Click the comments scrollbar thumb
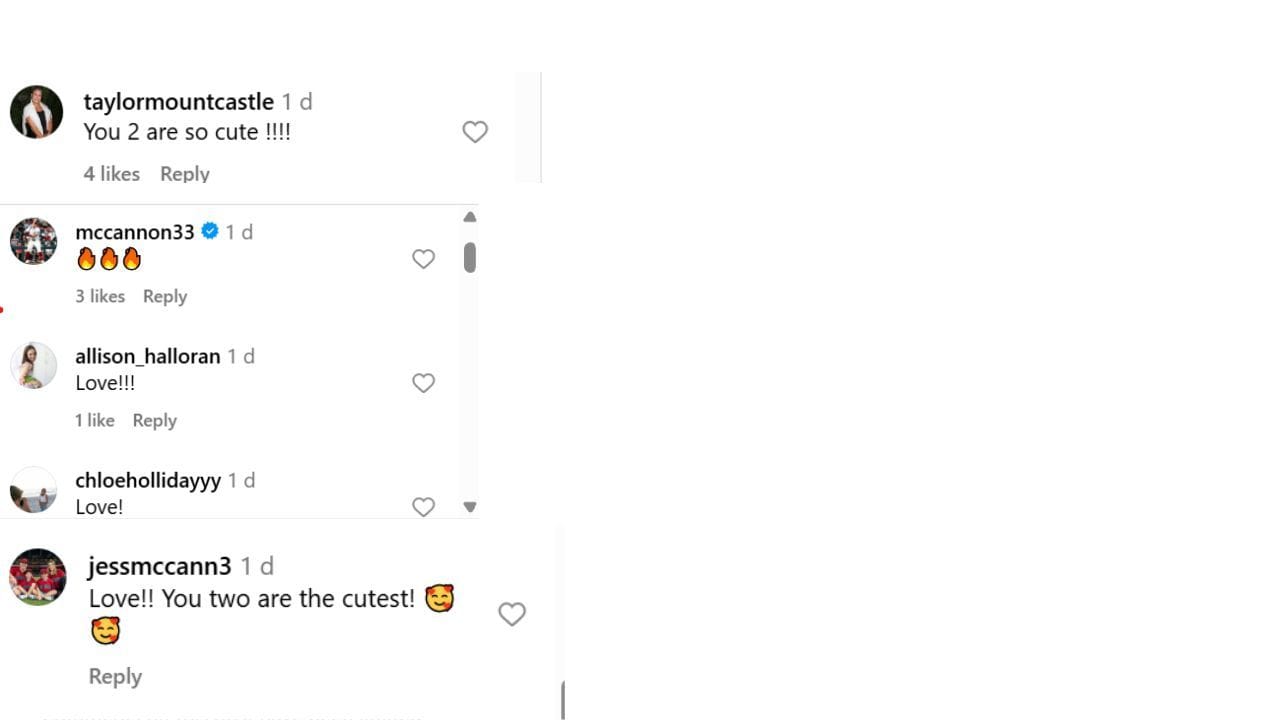 [x=469, y=257]
